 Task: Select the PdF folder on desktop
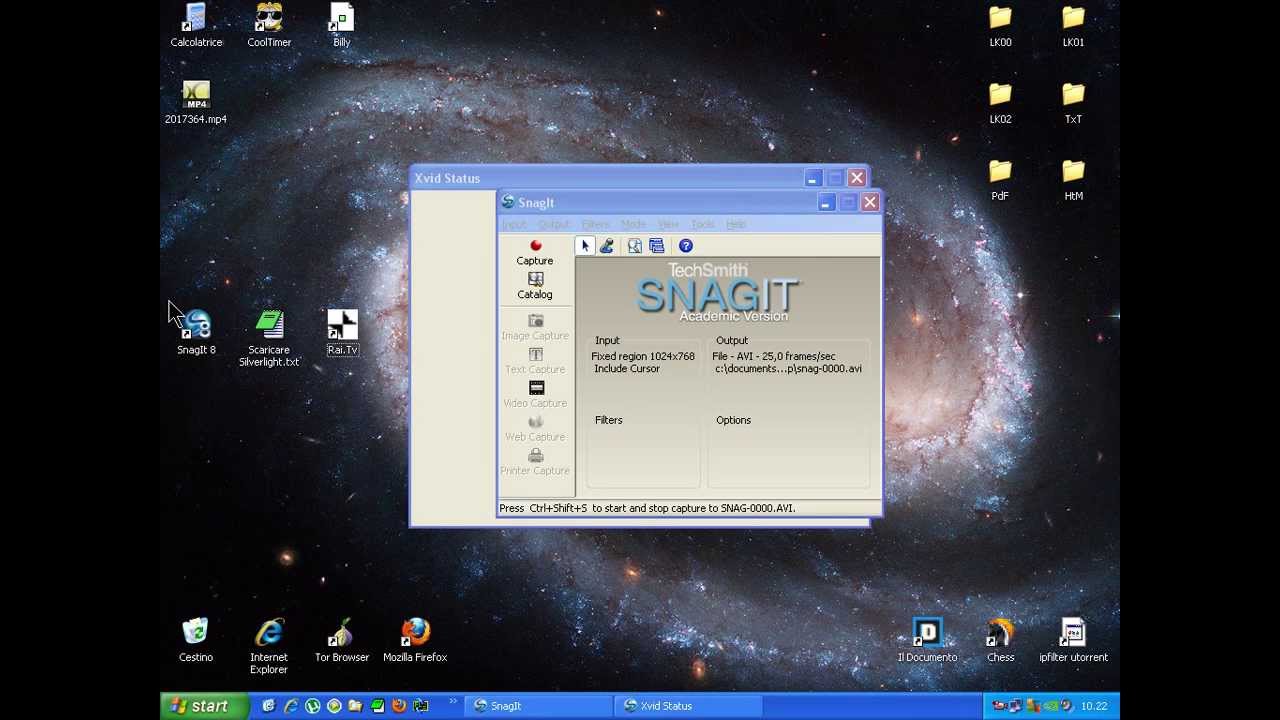pos(1000,180)
